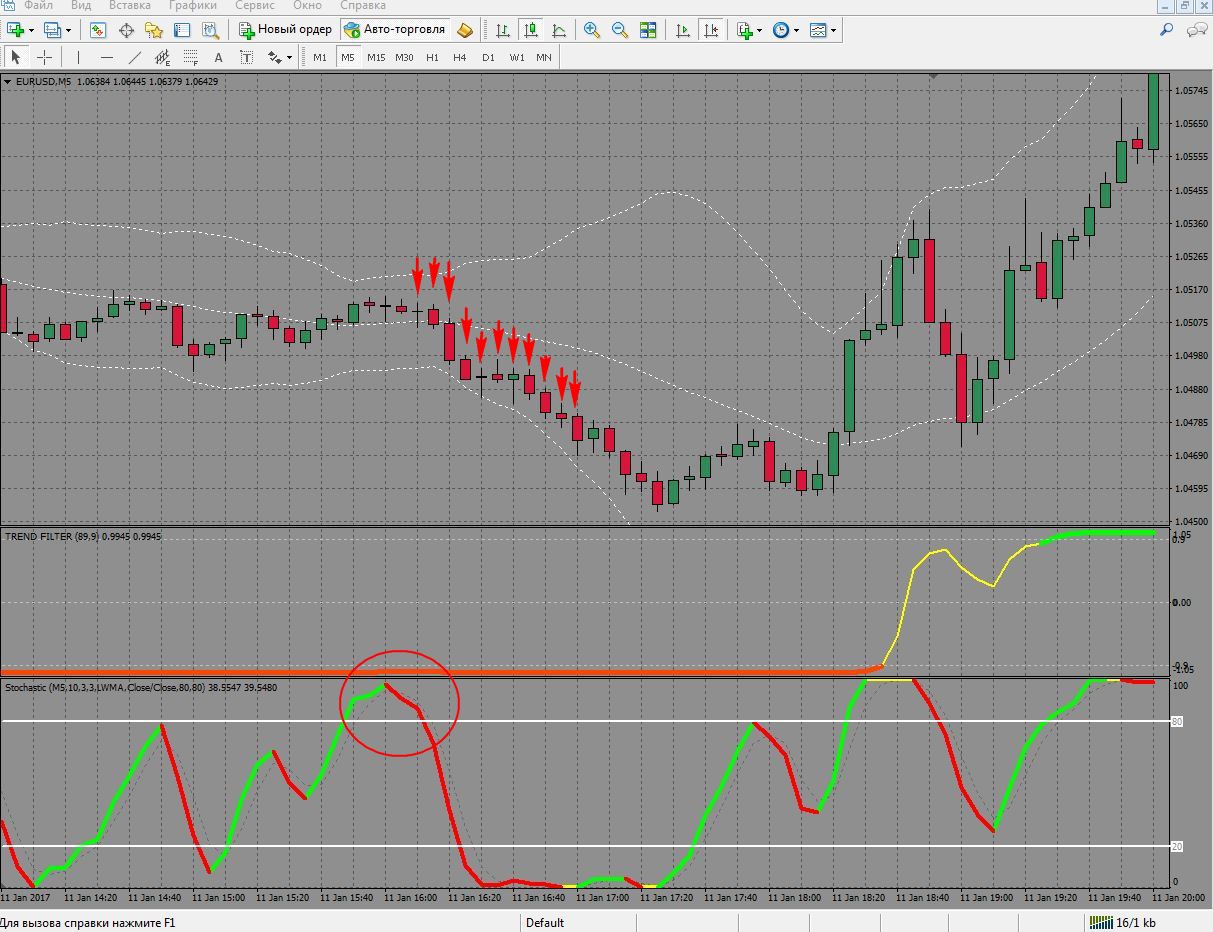Open the periods clock dropdown

(x=796, y=30)
